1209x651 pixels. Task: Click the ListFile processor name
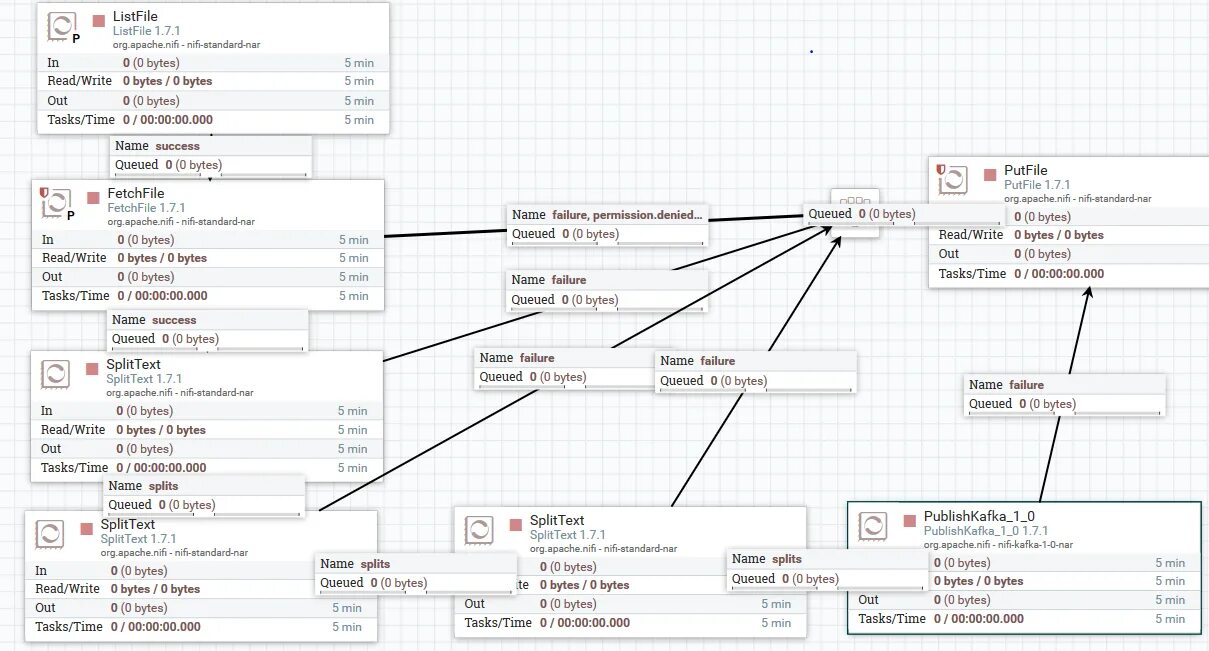tap(135, 17)
